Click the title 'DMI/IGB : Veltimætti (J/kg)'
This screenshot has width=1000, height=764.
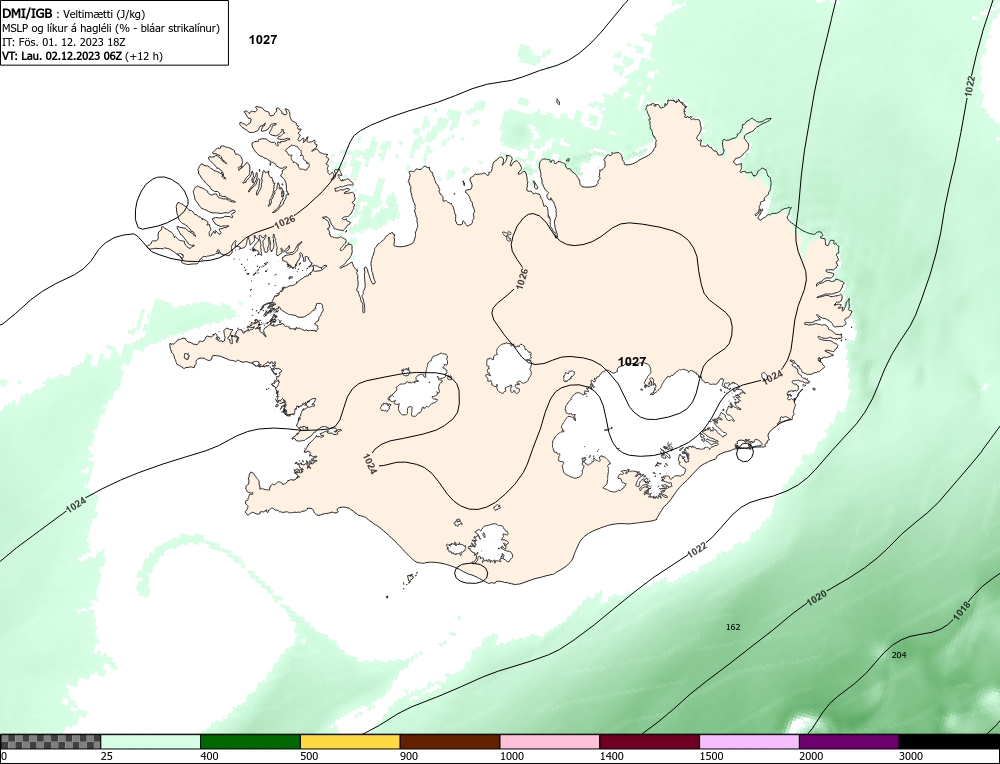pos(73,14)
